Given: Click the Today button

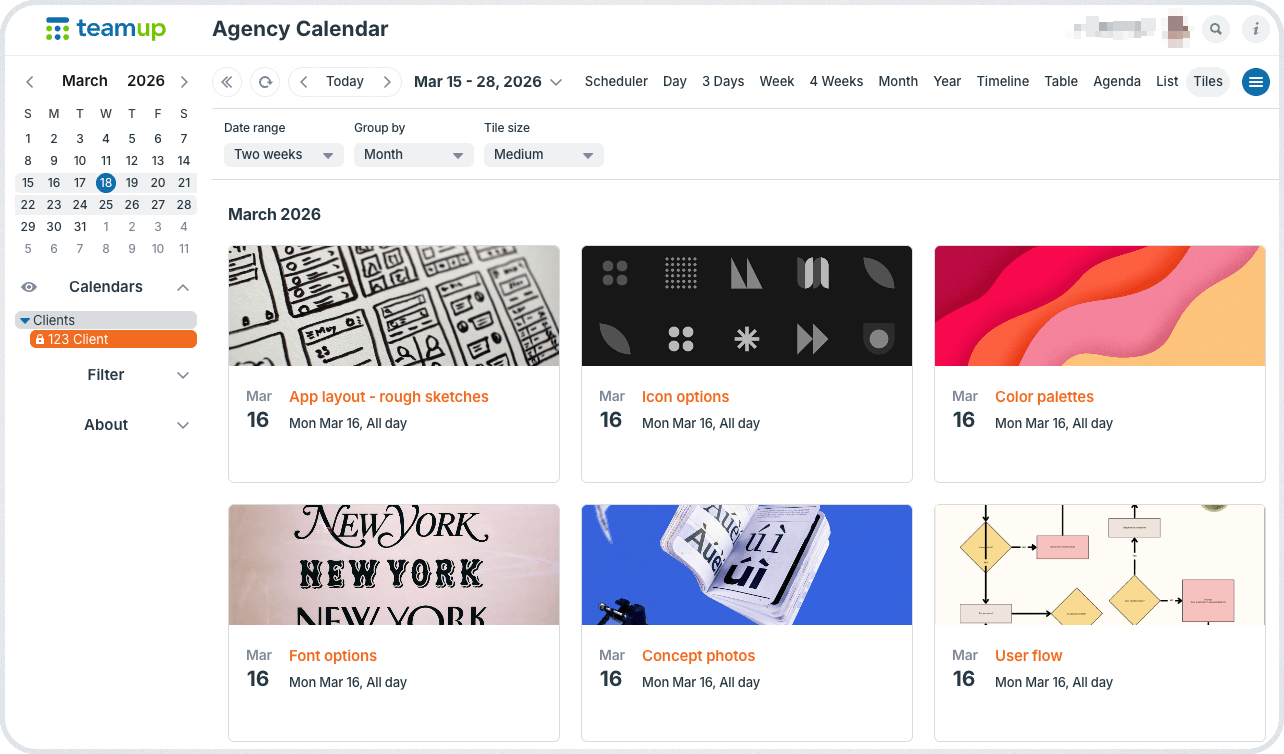Looking at the screenshot, I should pyautogui.click(x=345, y=82).
